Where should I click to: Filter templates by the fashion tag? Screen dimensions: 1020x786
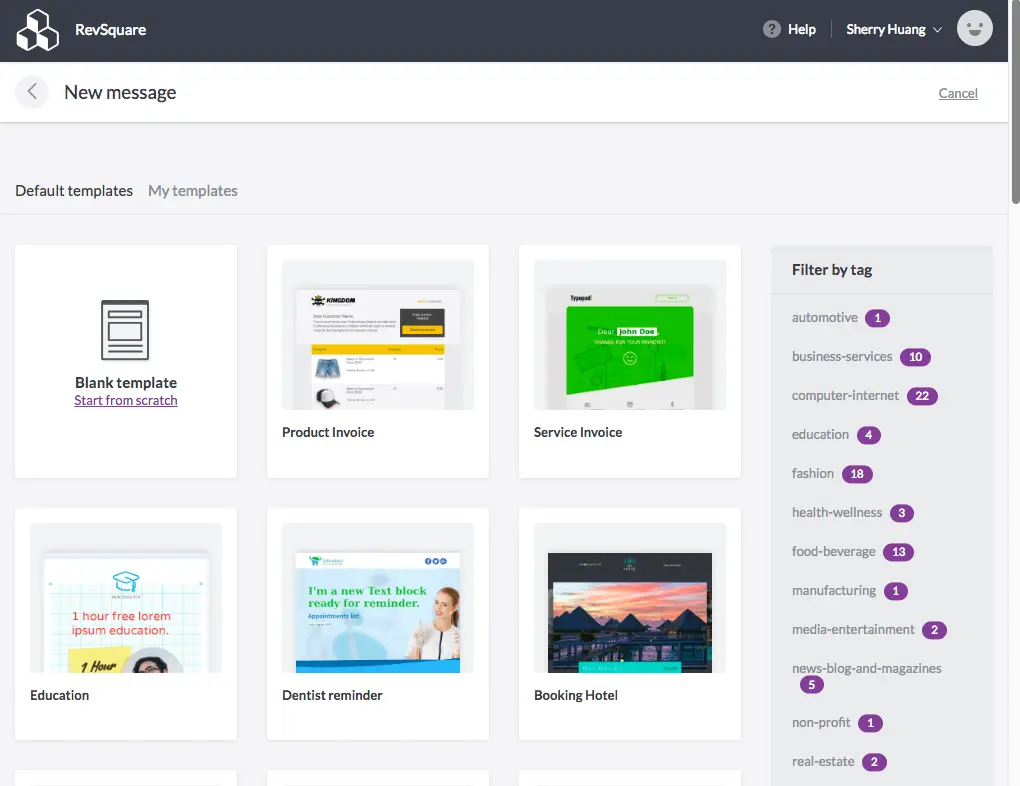click(x=813, y=473)
